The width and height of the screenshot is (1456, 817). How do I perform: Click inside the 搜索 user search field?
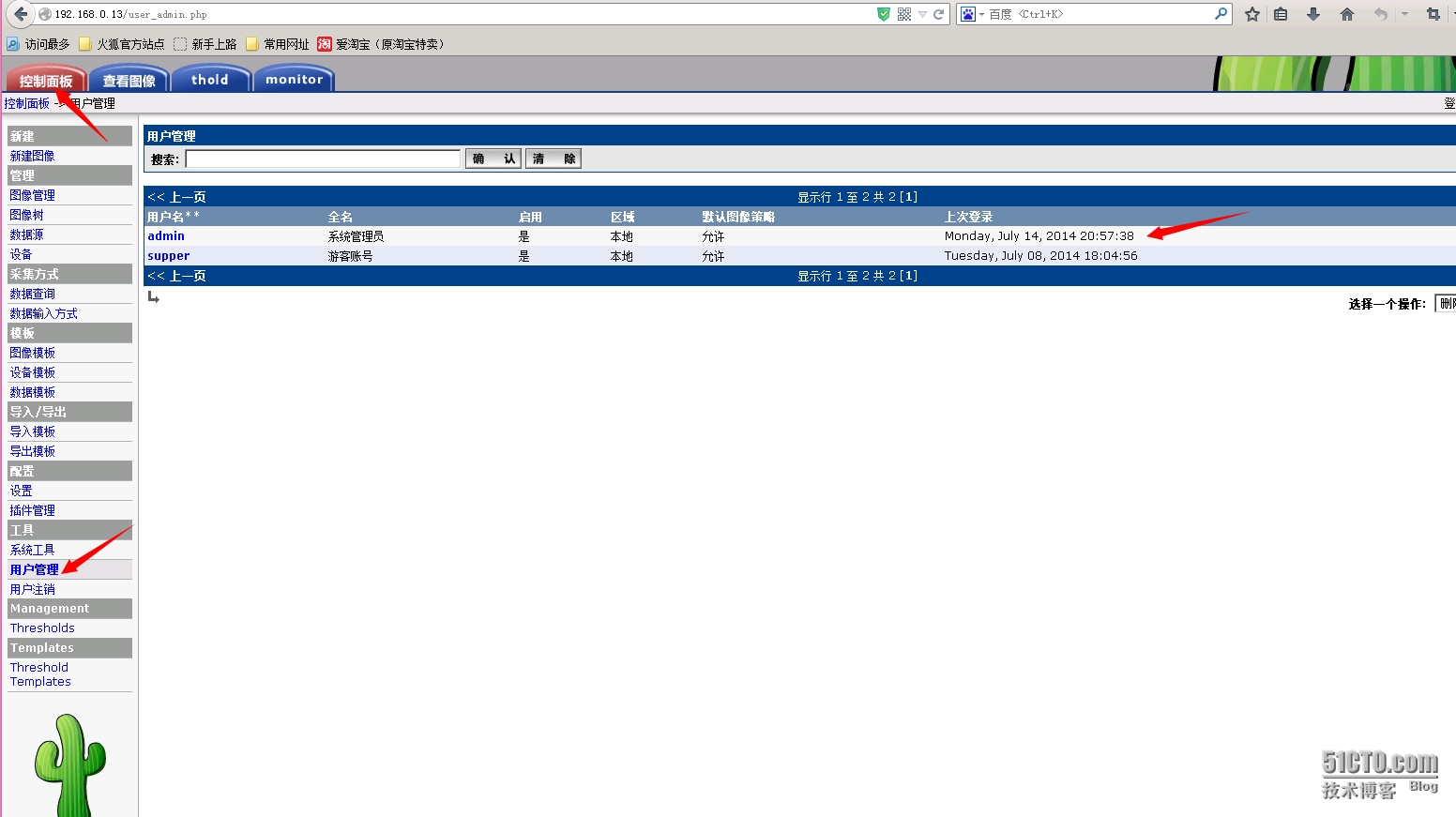coord(323,159)
